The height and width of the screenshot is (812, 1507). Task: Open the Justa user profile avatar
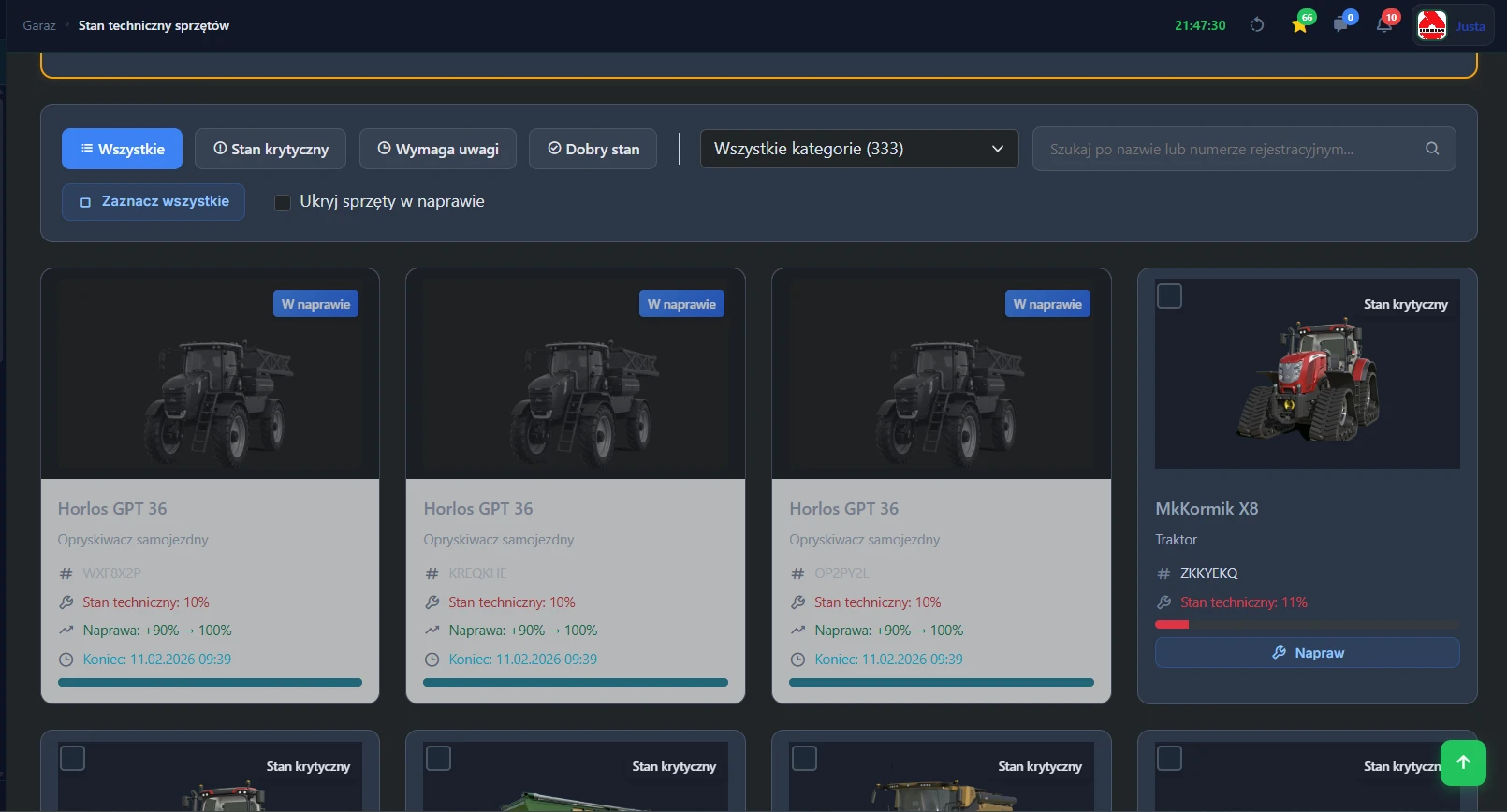[x=1432, y=26]
